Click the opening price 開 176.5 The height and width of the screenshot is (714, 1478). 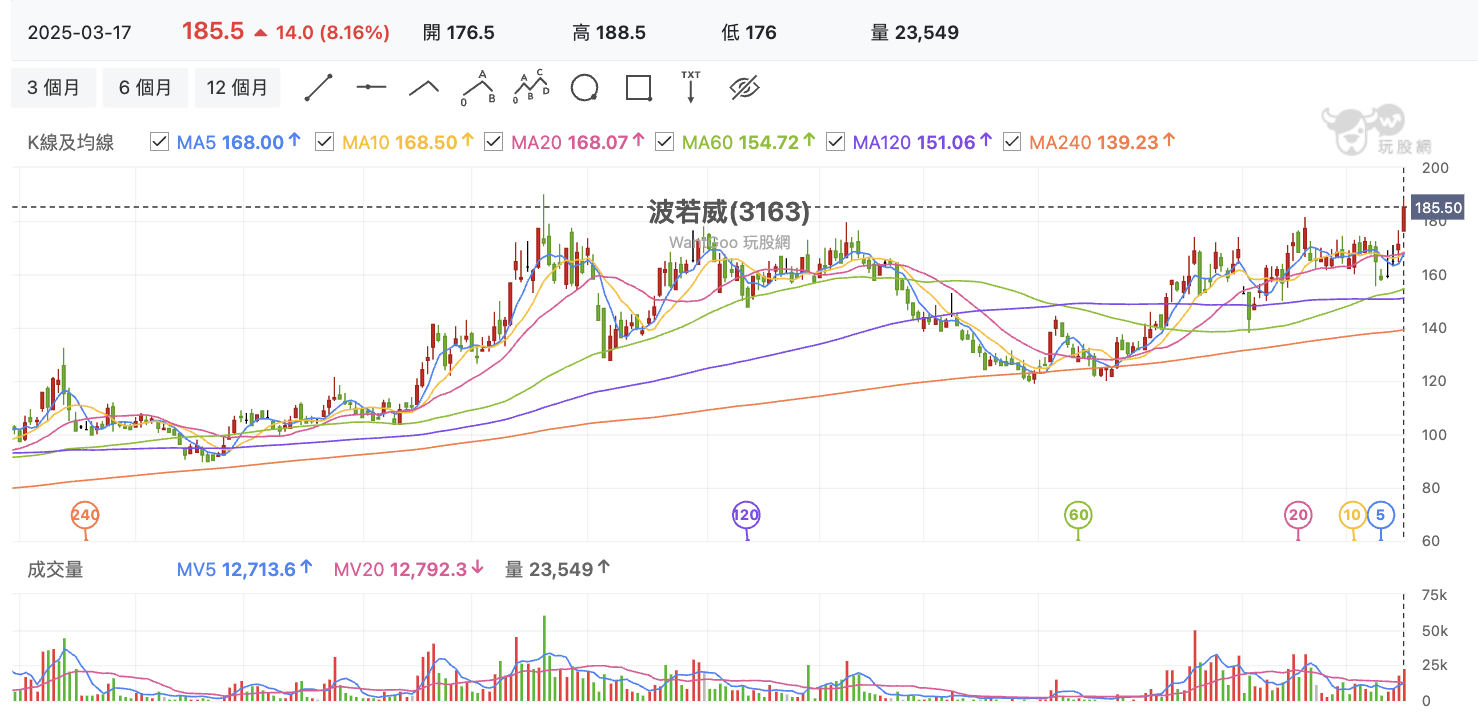[459, 32]
